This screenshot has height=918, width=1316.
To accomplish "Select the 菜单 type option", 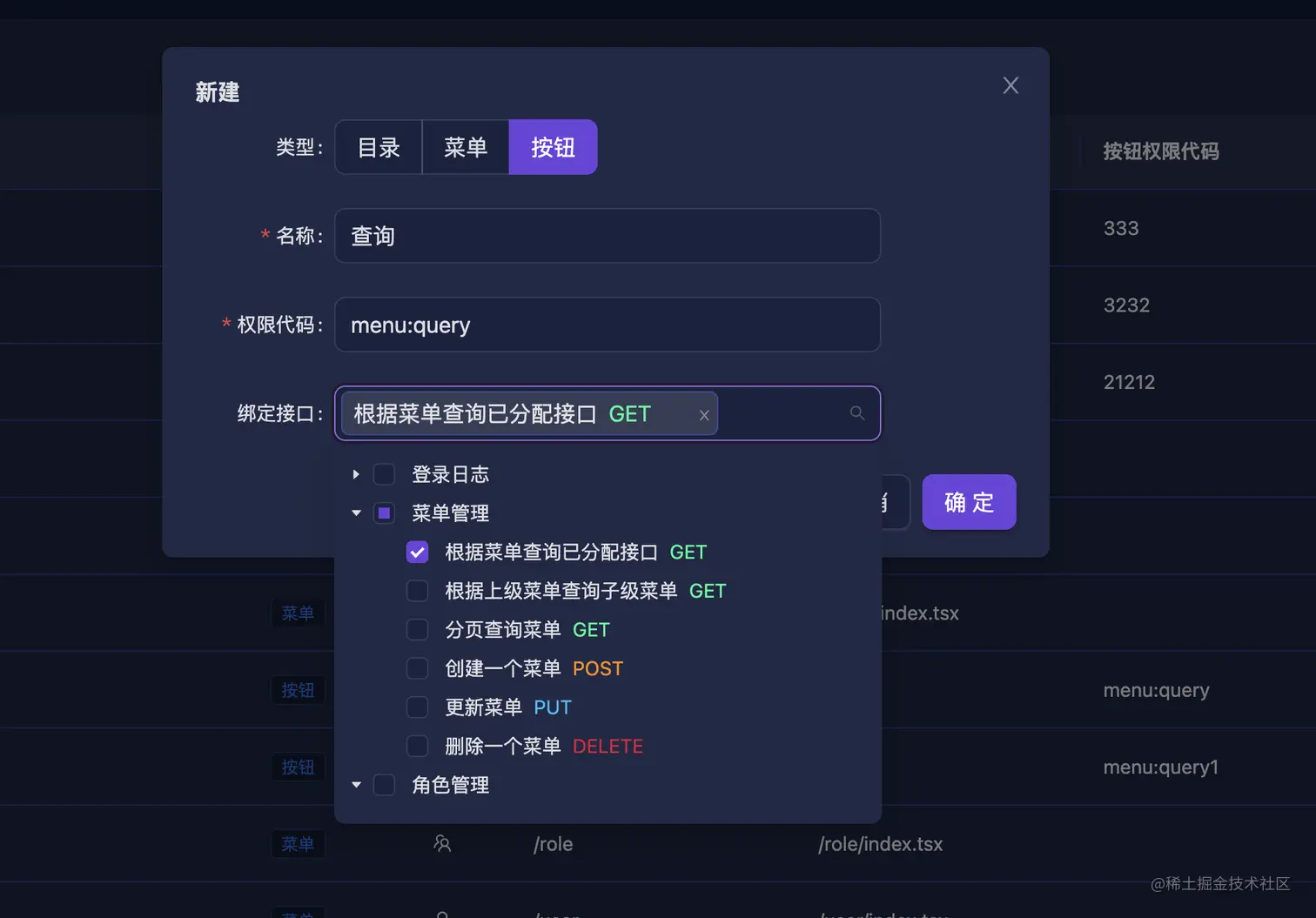I will click(466, 147).
